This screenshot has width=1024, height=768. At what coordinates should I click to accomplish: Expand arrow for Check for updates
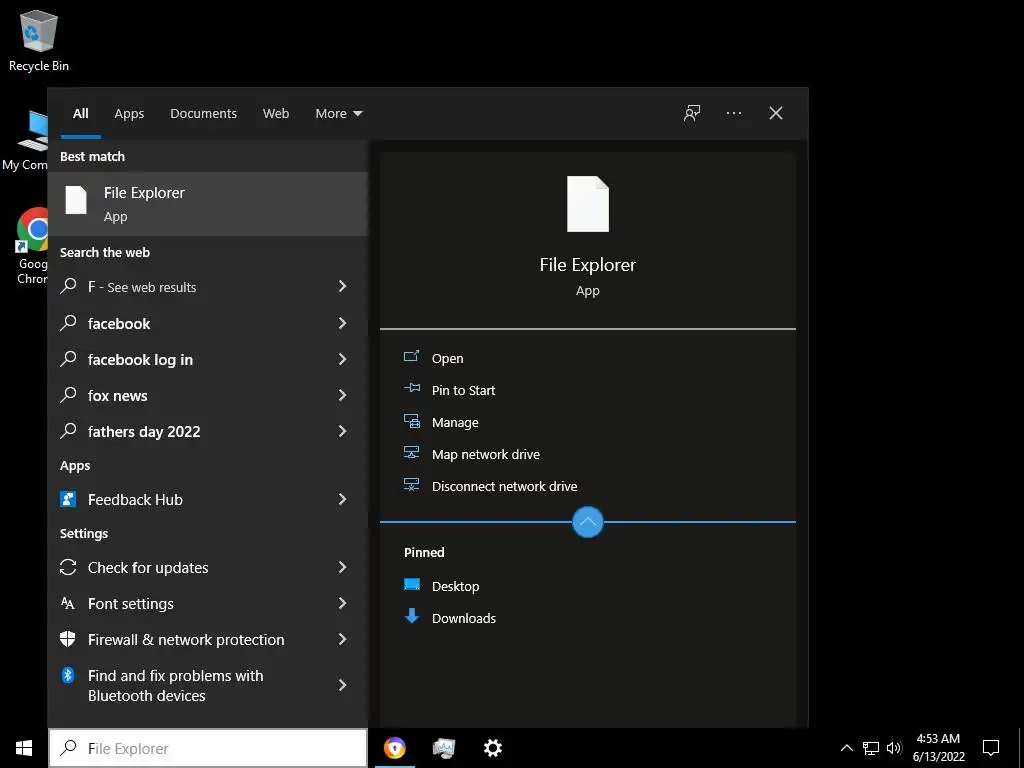tap(342, 567)
